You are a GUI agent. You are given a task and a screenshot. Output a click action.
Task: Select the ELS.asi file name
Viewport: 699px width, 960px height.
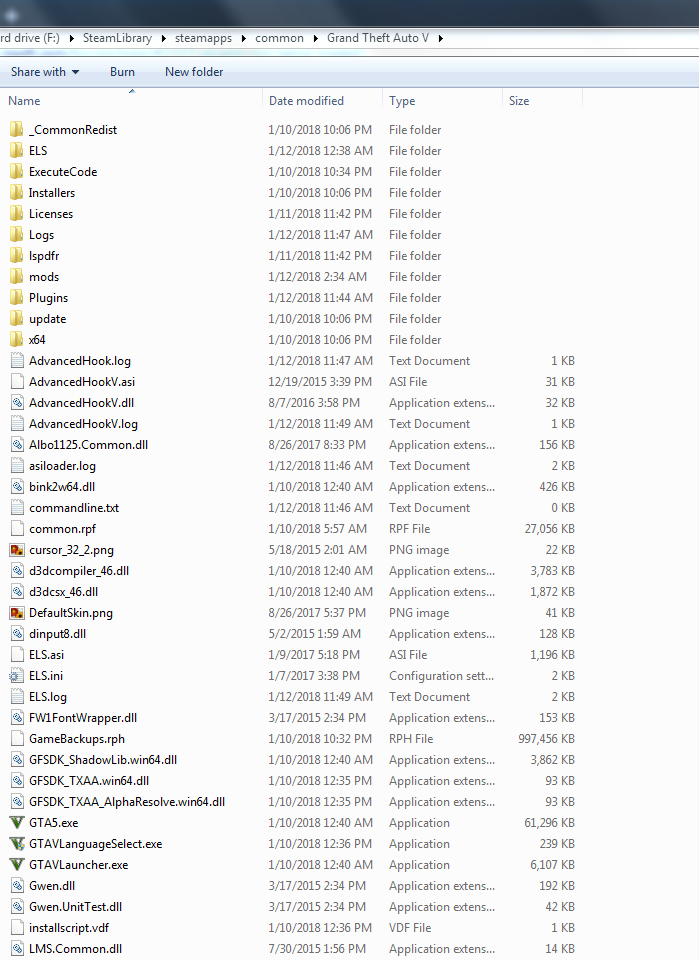47,654
